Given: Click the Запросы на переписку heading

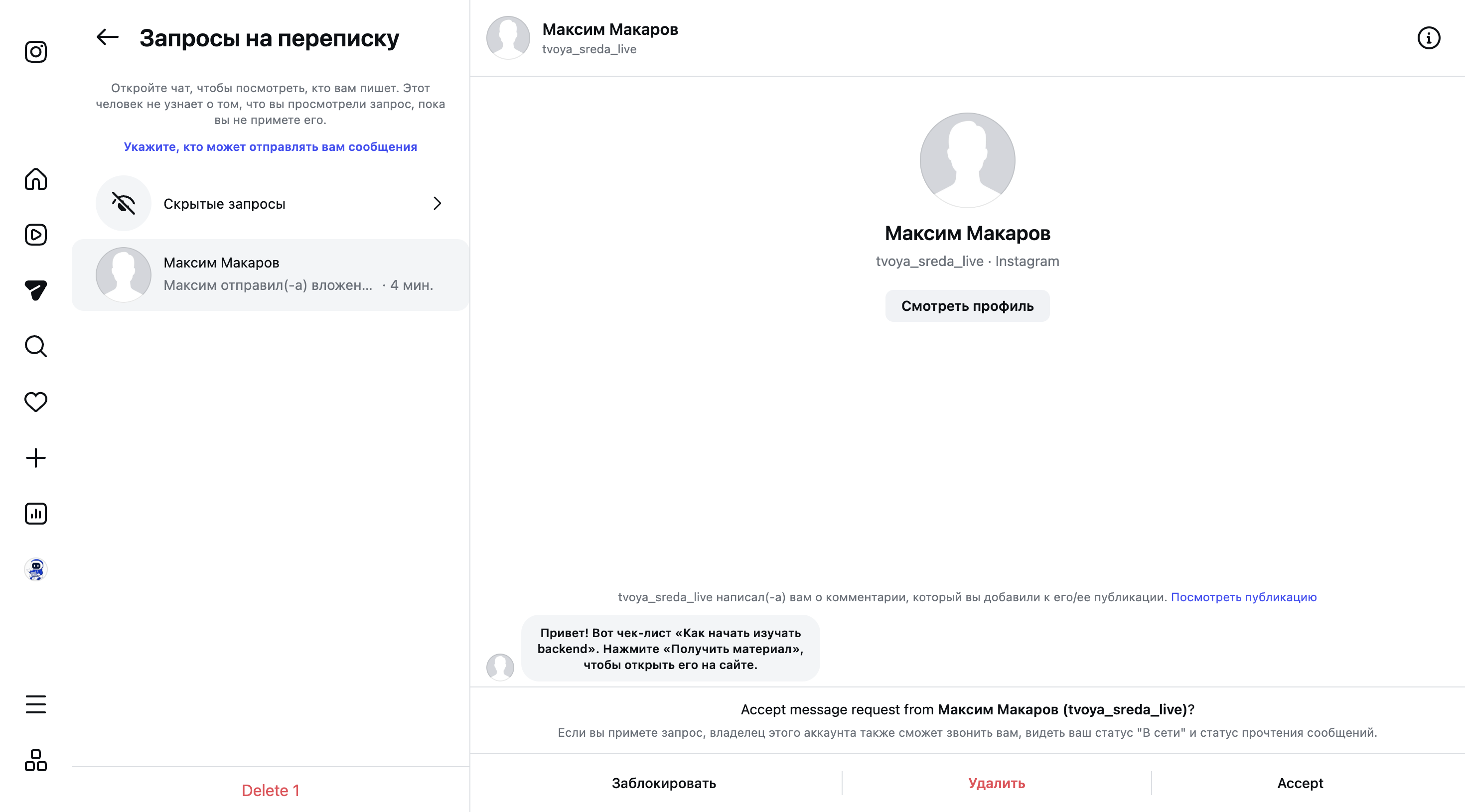Looking at the screenshot, I should click(269, 38).
